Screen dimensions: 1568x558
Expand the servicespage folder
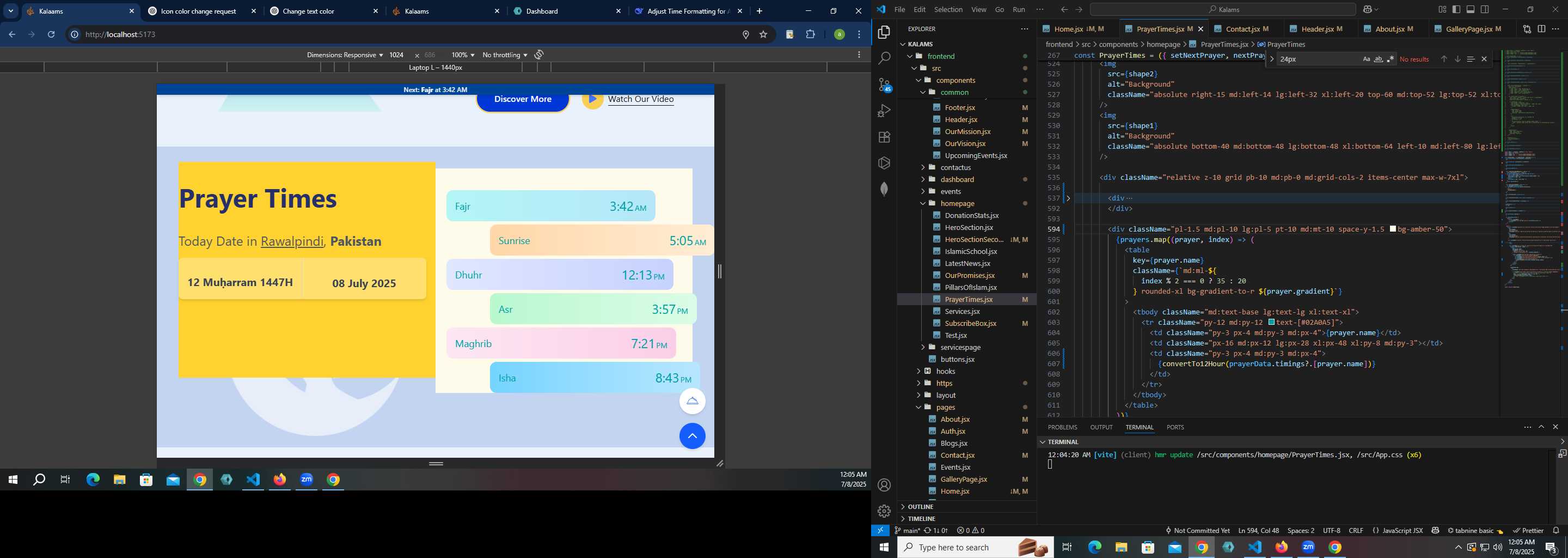(x=960, y=347)
